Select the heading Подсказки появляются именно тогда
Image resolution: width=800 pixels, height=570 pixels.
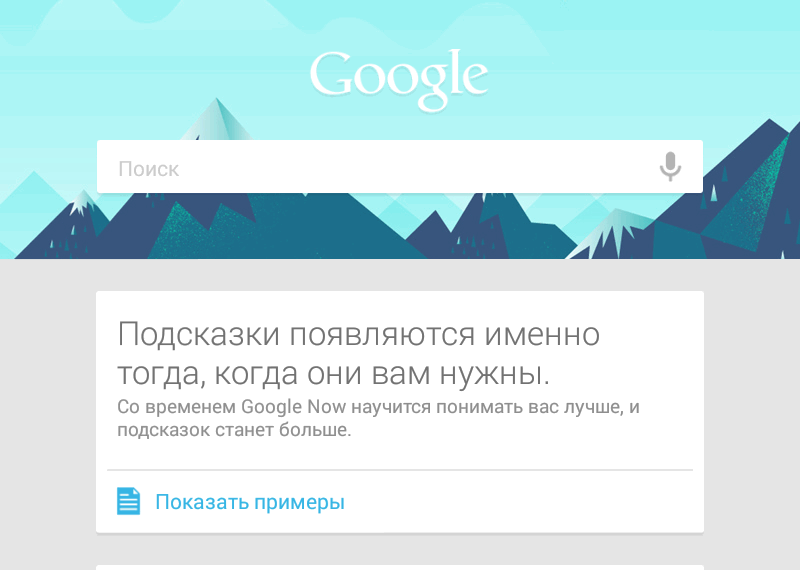(359, 353)
